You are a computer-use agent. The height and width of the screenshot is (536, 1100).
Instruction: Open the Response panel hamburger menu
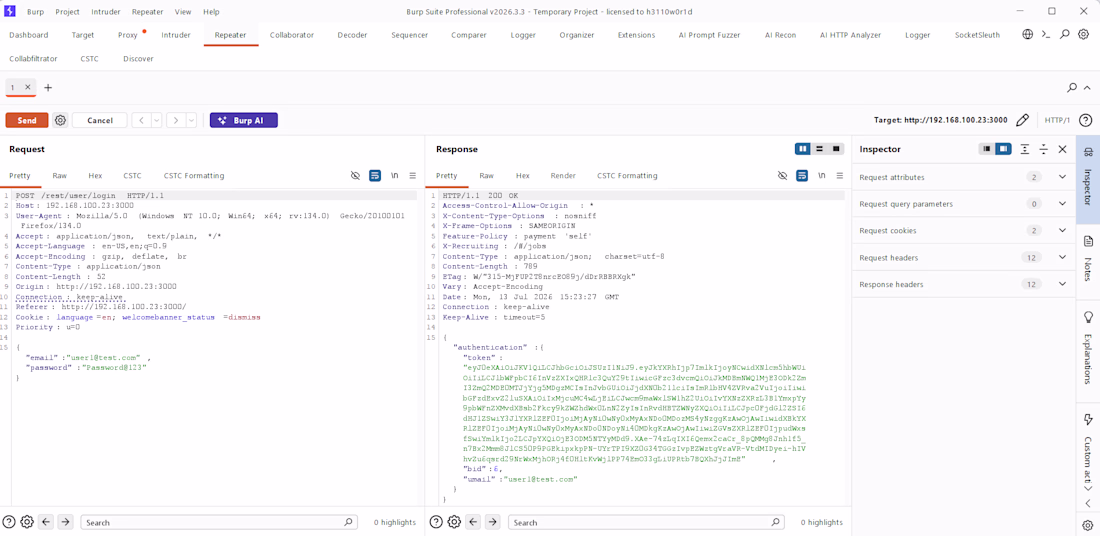839,175
